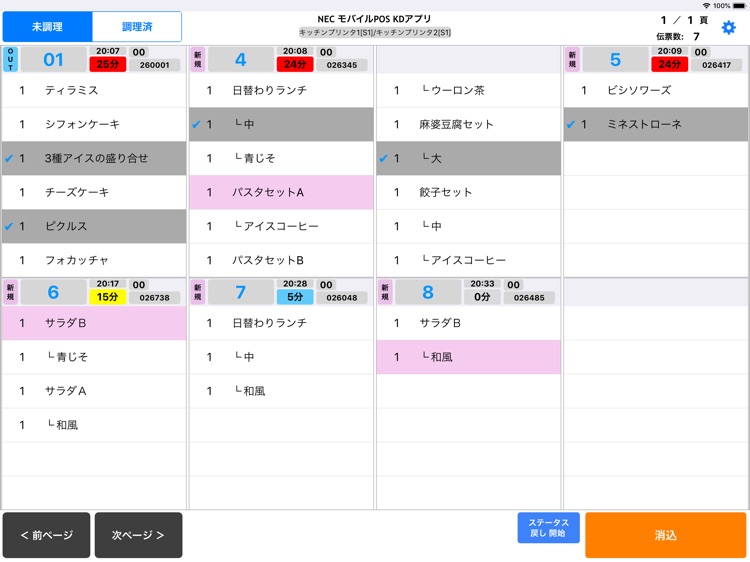This screenshot has width=750, height=562.
Task: Select └アイスコーヒー under パスタセットA
Action: click(281, 226)
